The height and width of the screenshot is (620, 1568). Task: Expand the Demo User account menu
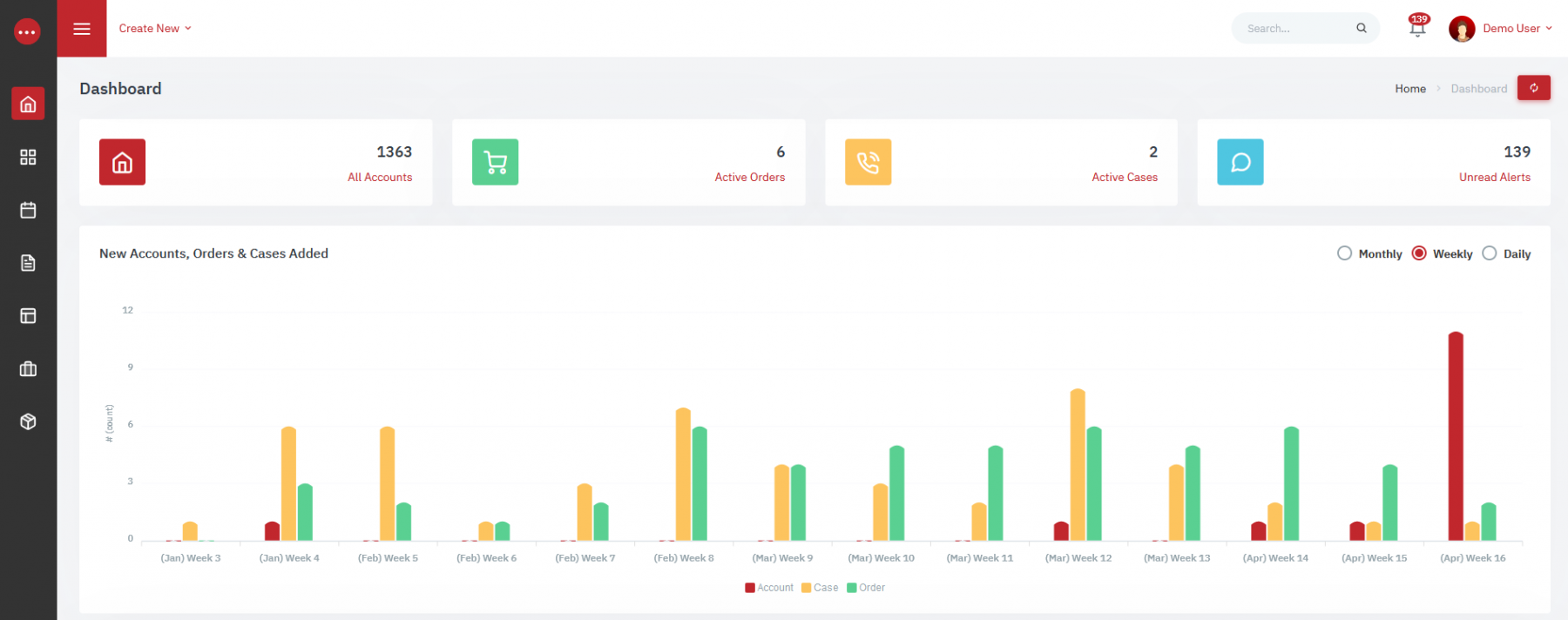1500,29
